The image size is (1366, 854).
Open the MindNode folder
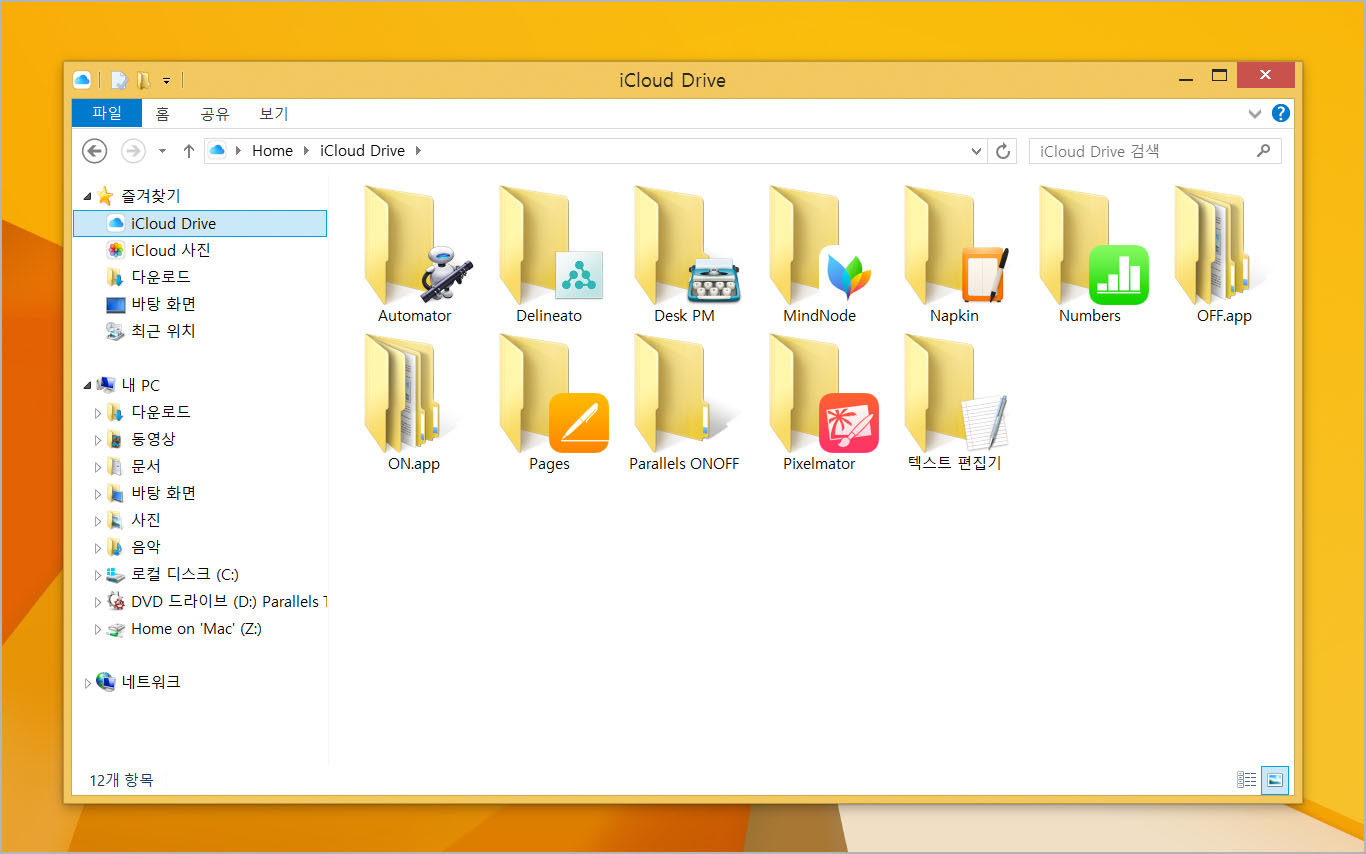(x=819, y=254)
